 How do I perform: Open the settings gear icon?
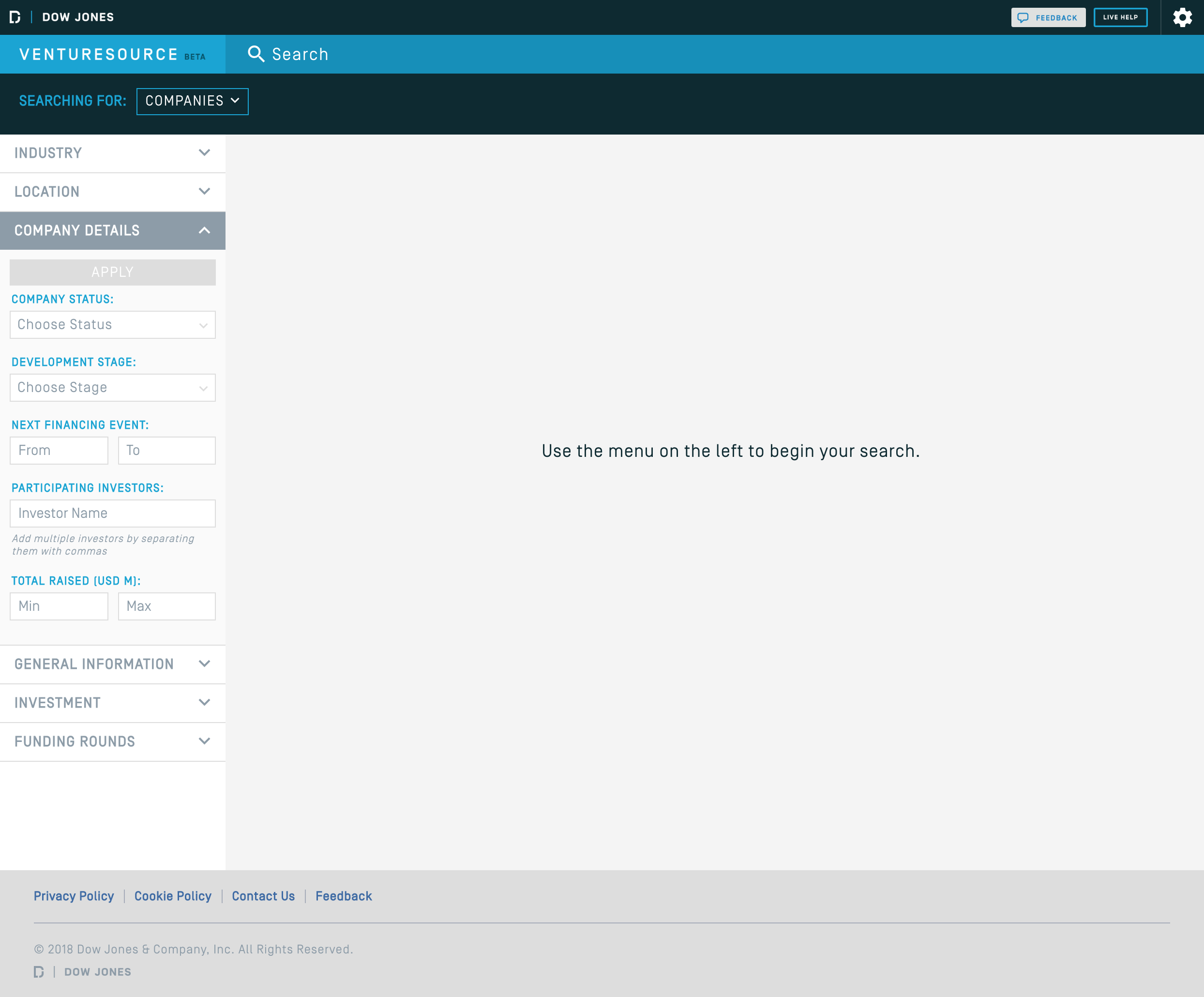[x=1182, y=17]
